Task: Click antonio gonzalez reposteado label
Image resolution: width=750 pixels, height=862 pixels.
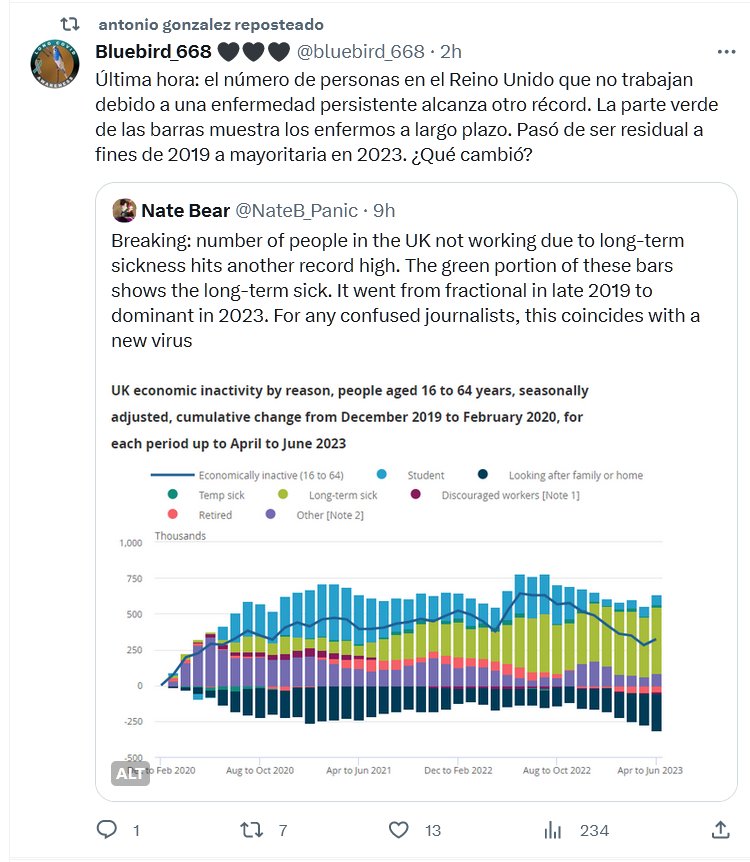Action: [211, 24]
